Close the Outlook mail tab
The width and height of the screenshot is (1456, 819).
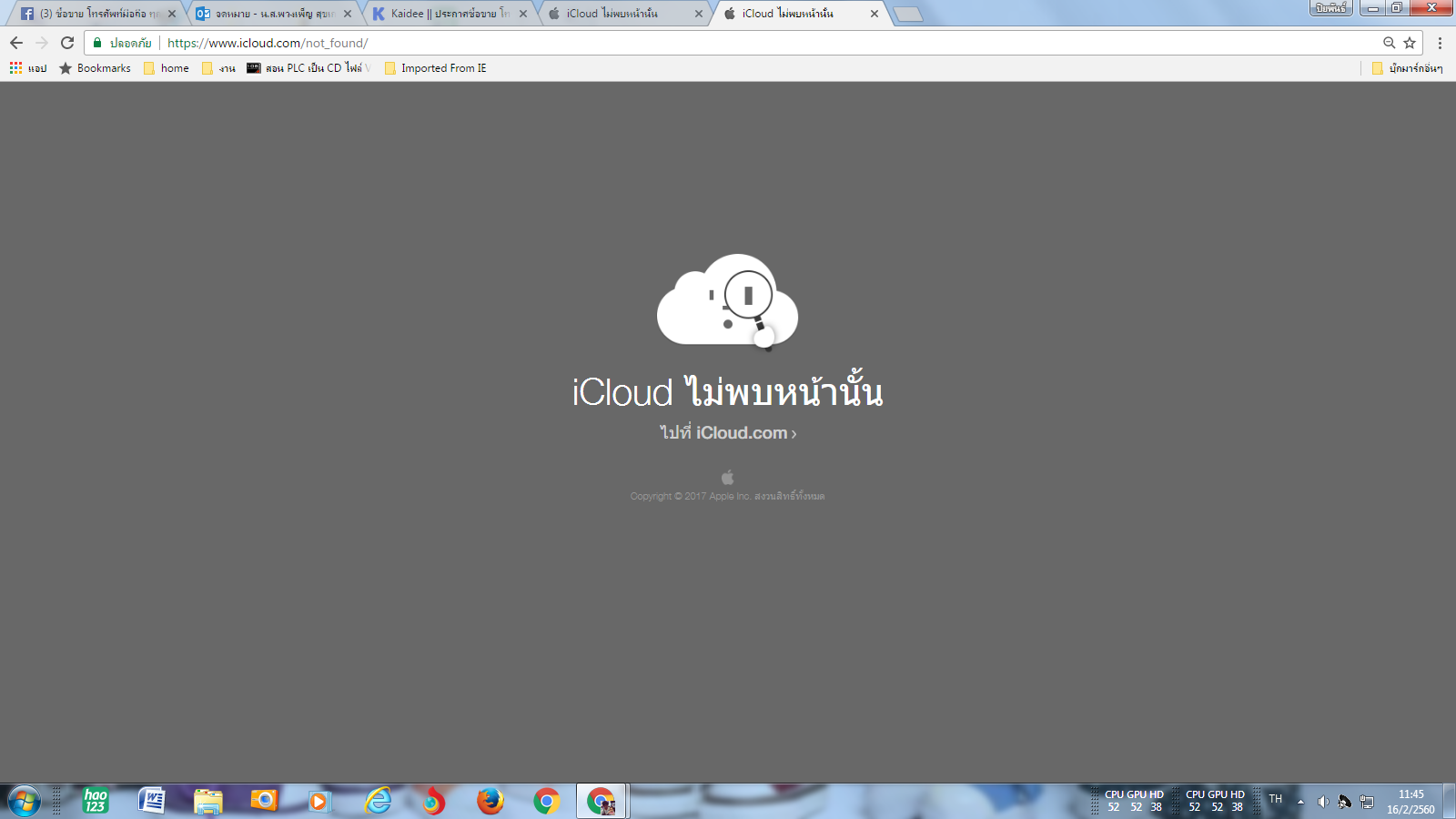(348, 14)
